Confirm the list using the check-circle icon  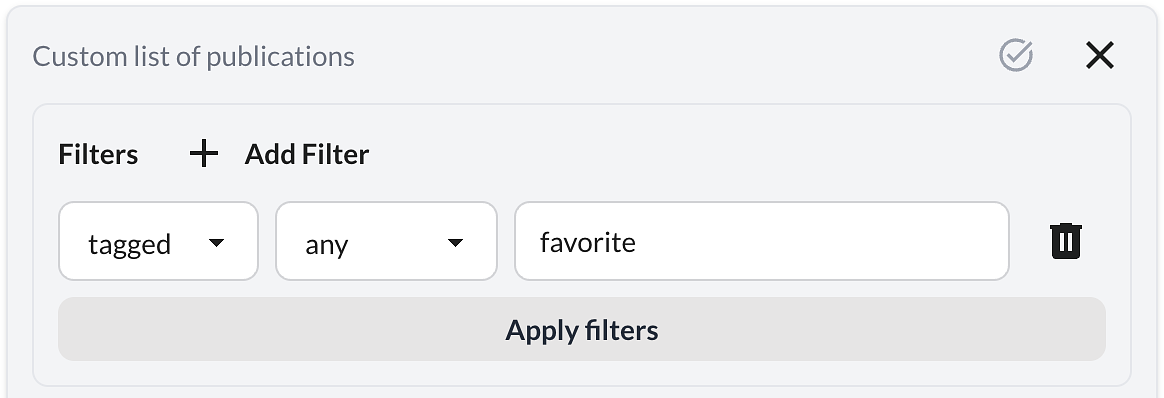pyautogui.click(x=1016, y=56)
